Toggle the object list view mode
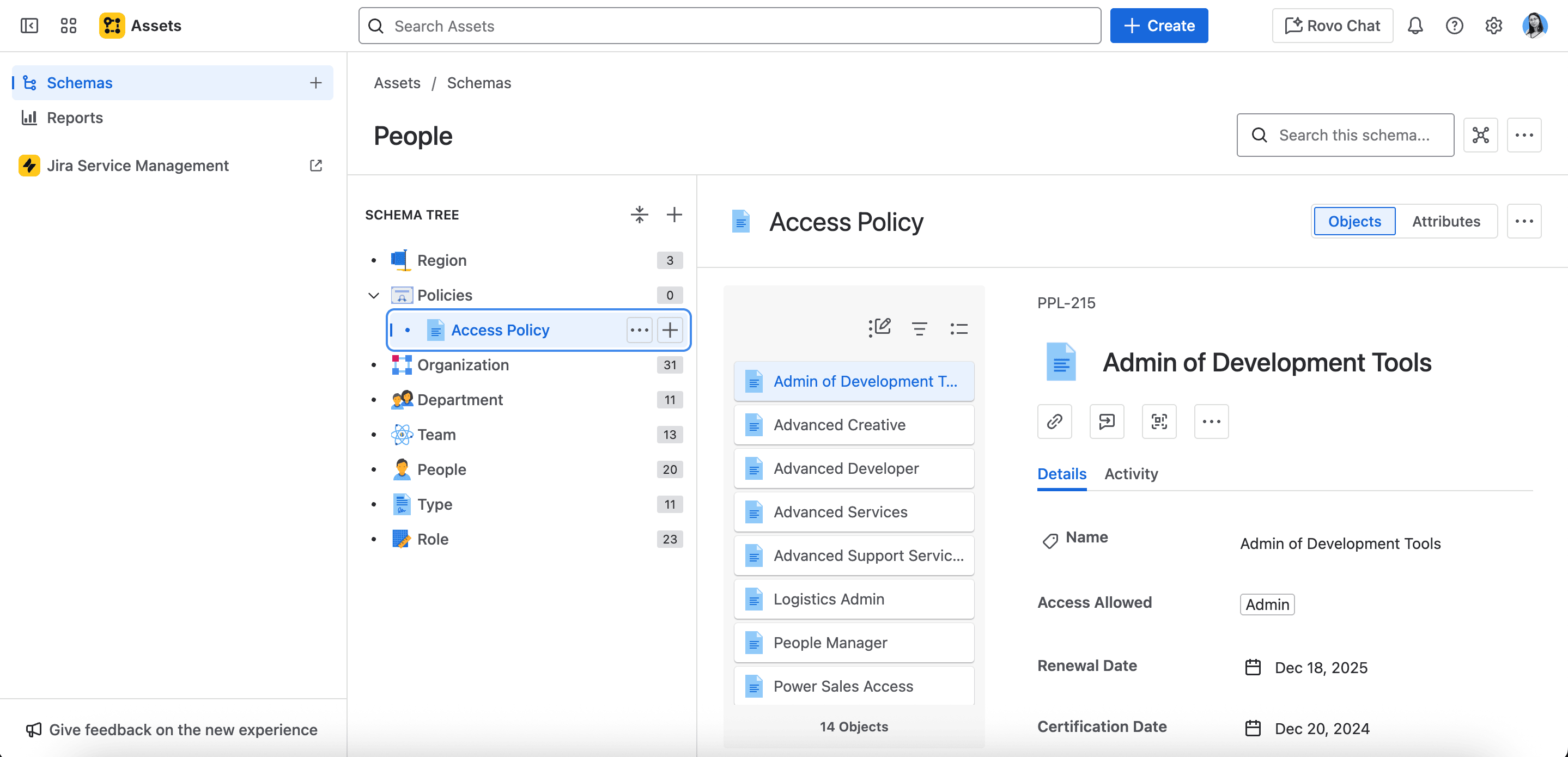This screenshot has height=757, width=1568. [959, 328]
